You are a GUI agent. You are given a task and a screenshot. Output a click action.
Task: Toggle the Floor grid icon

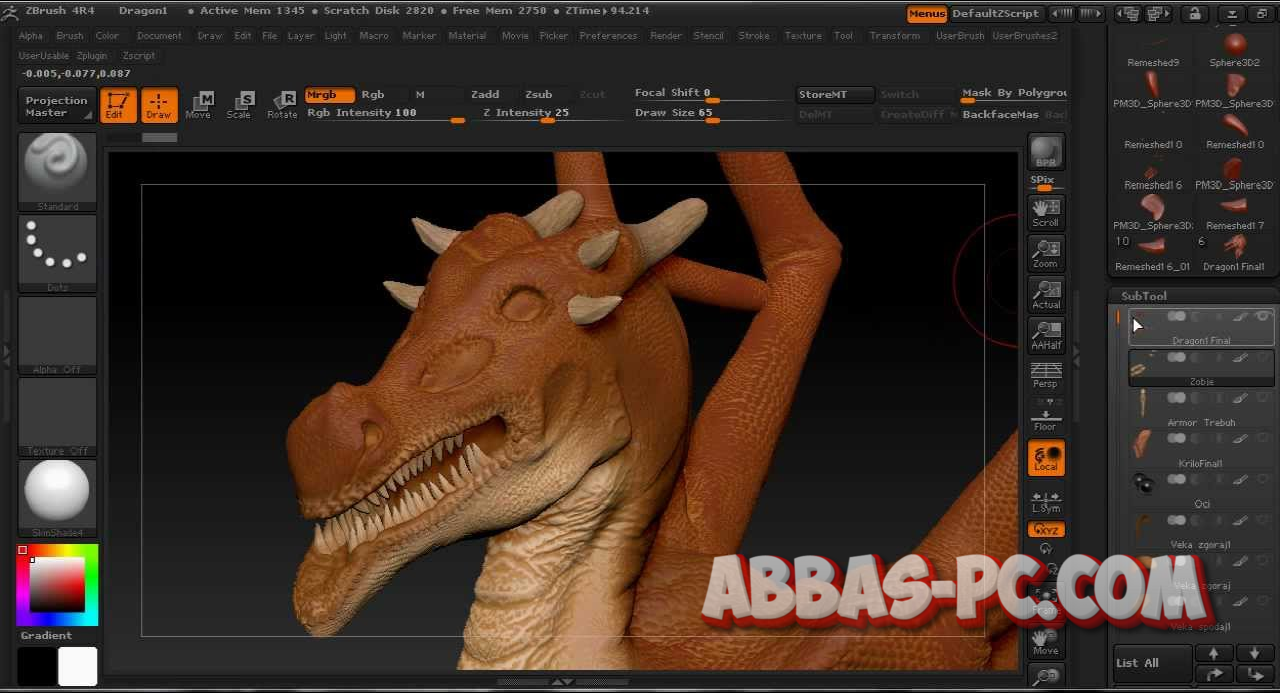pos(1045,415)
